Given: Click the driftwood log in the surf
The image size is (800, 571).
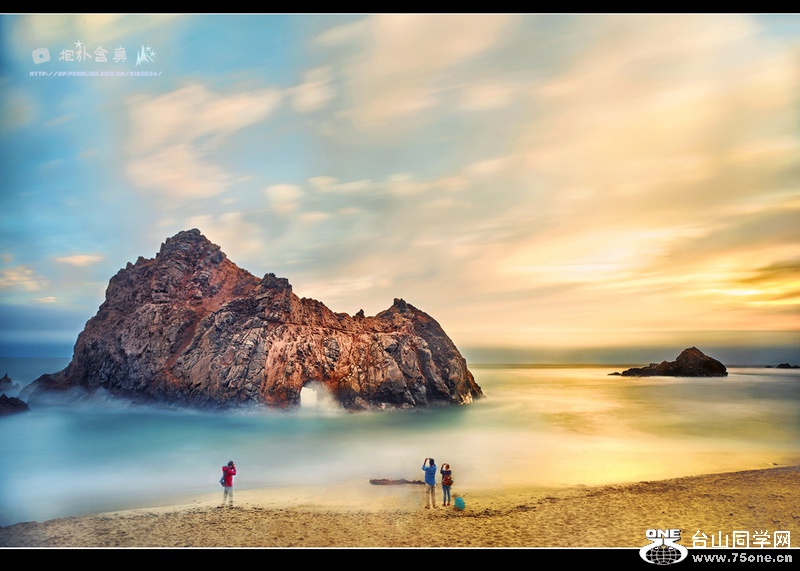Looking at the screenshot, I should coord(395,482).
